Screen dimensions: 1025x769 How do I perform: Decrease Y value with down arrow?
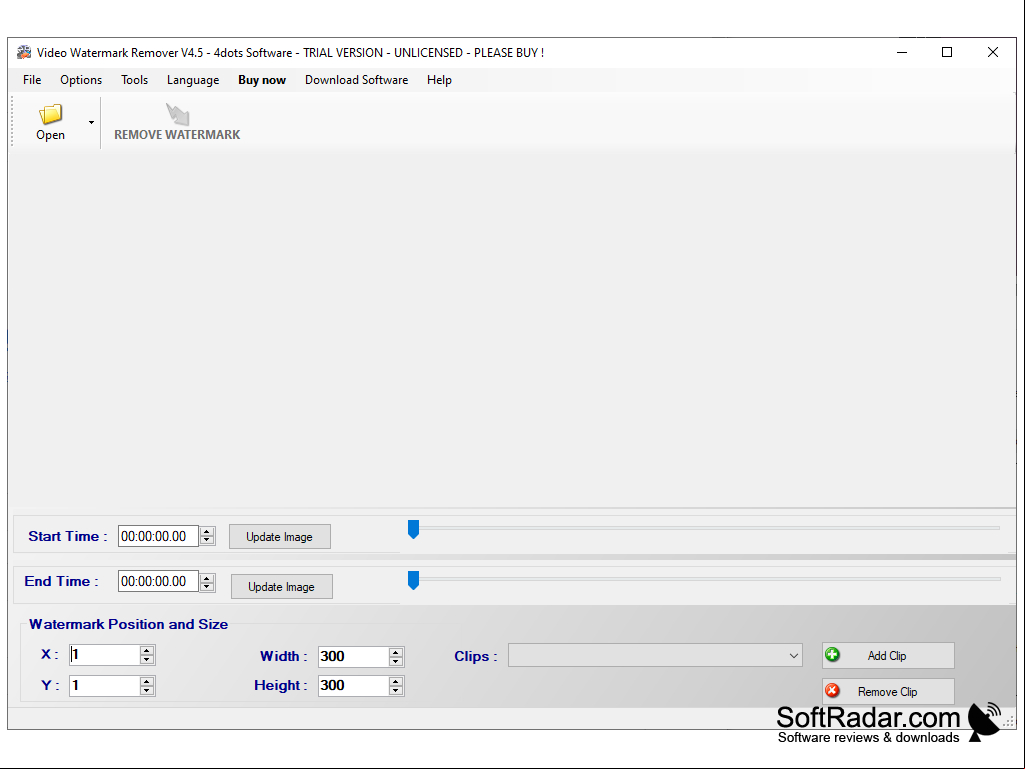coord(147,691)
